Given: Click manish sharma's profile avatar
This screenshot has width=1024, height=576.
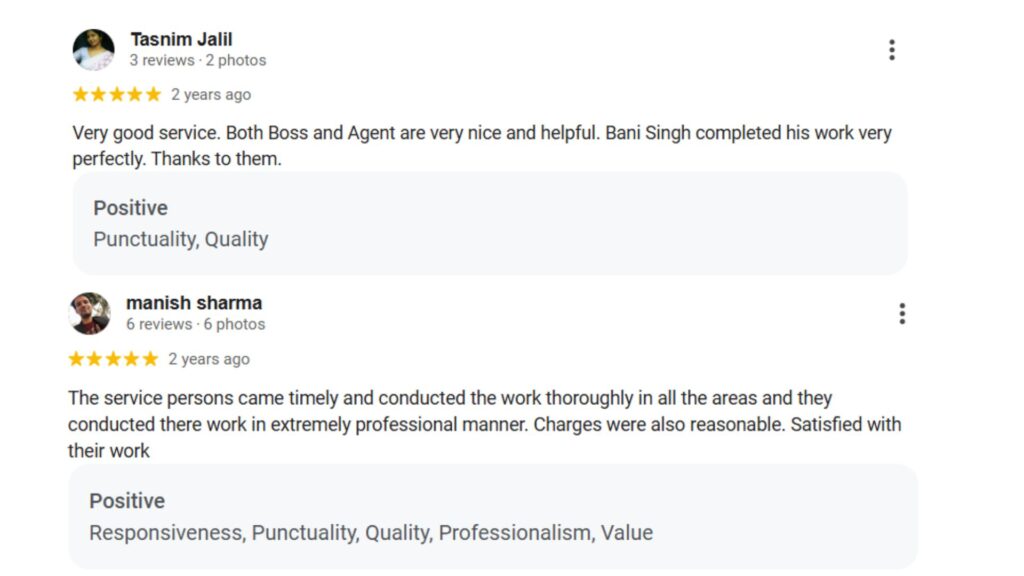Looking at the screenshot, I should click(x=90, y=313).
